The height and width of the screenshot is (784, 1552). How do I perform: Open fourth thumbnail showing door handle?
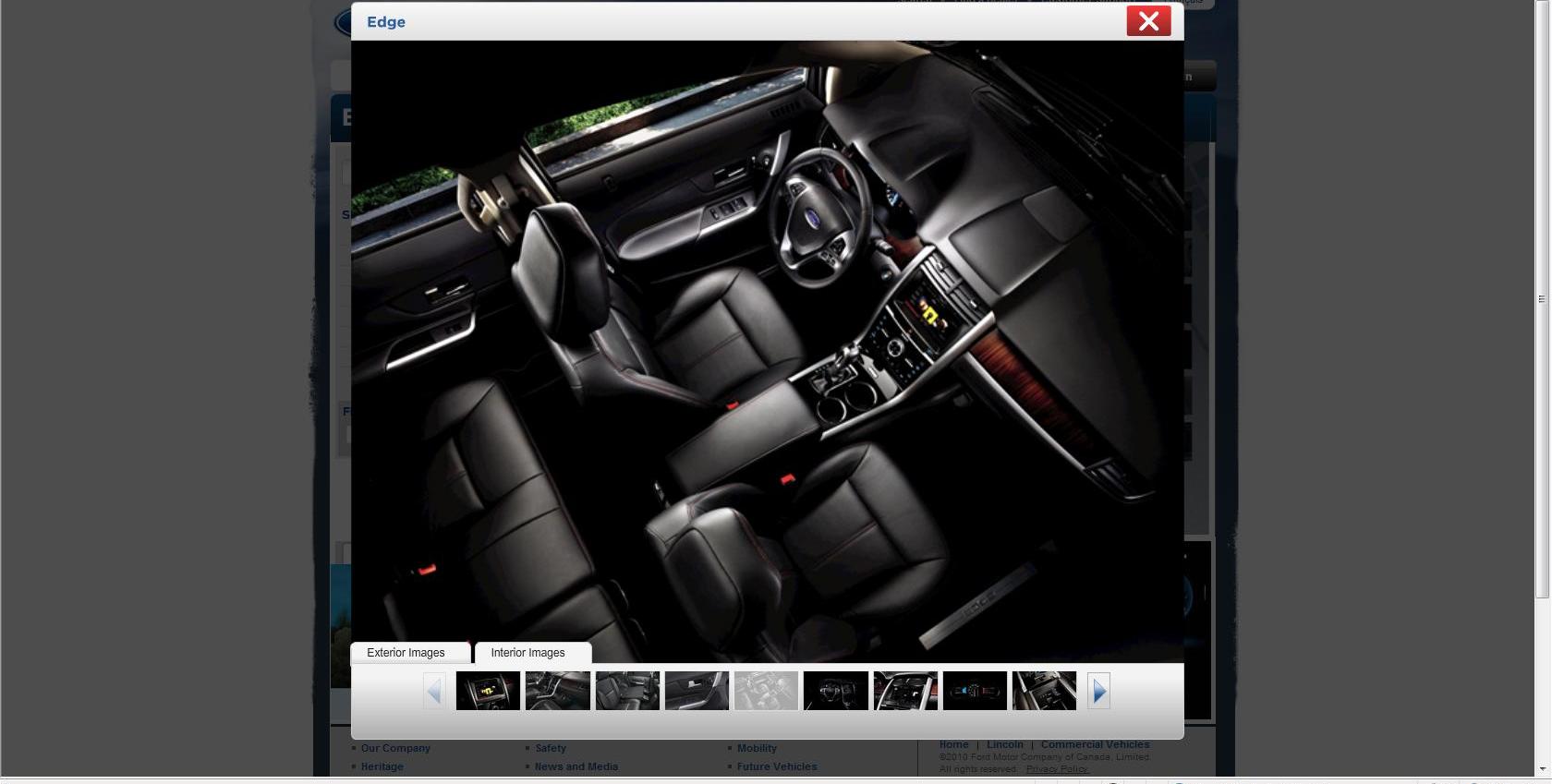[697, 691]
